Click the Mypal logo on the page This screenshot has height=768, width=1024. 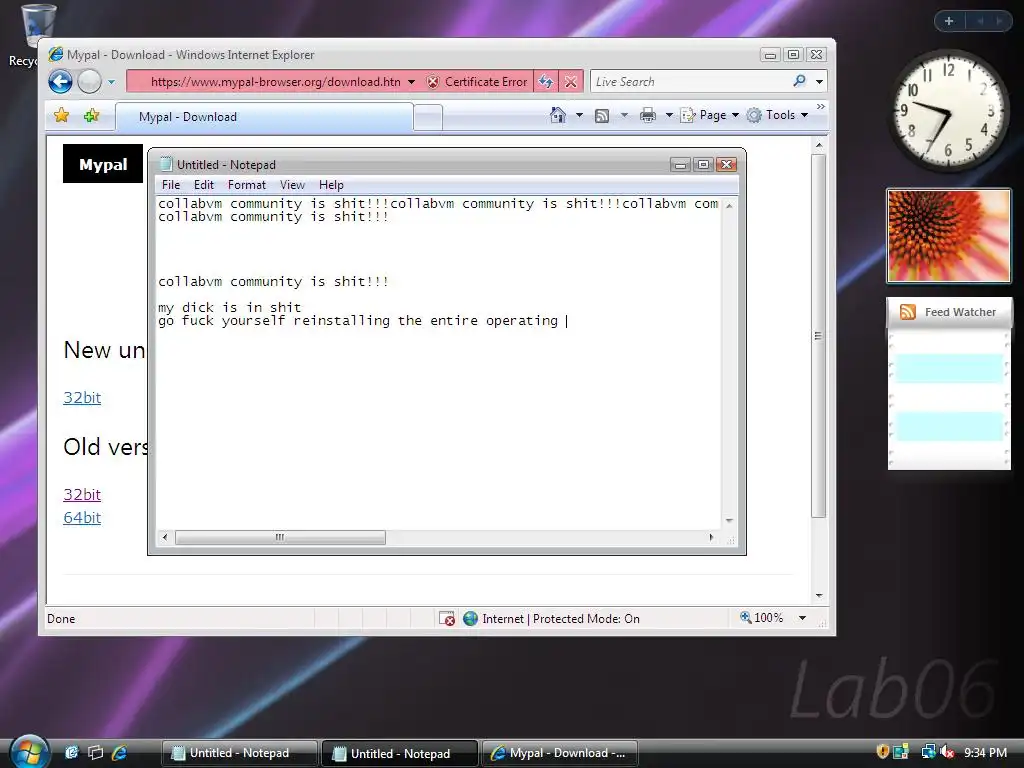(x=103, y=164)
